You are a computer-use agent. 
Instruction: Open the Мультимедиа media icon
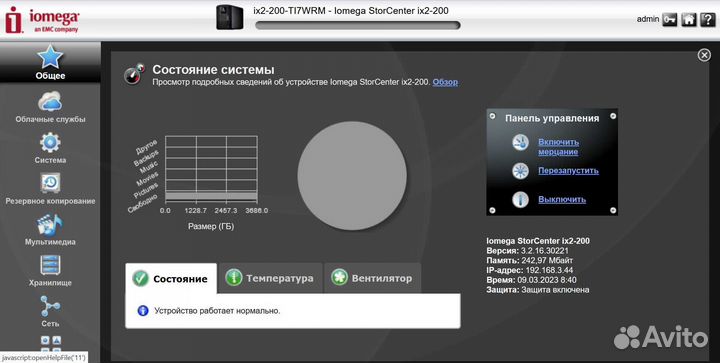coord(50,224)
